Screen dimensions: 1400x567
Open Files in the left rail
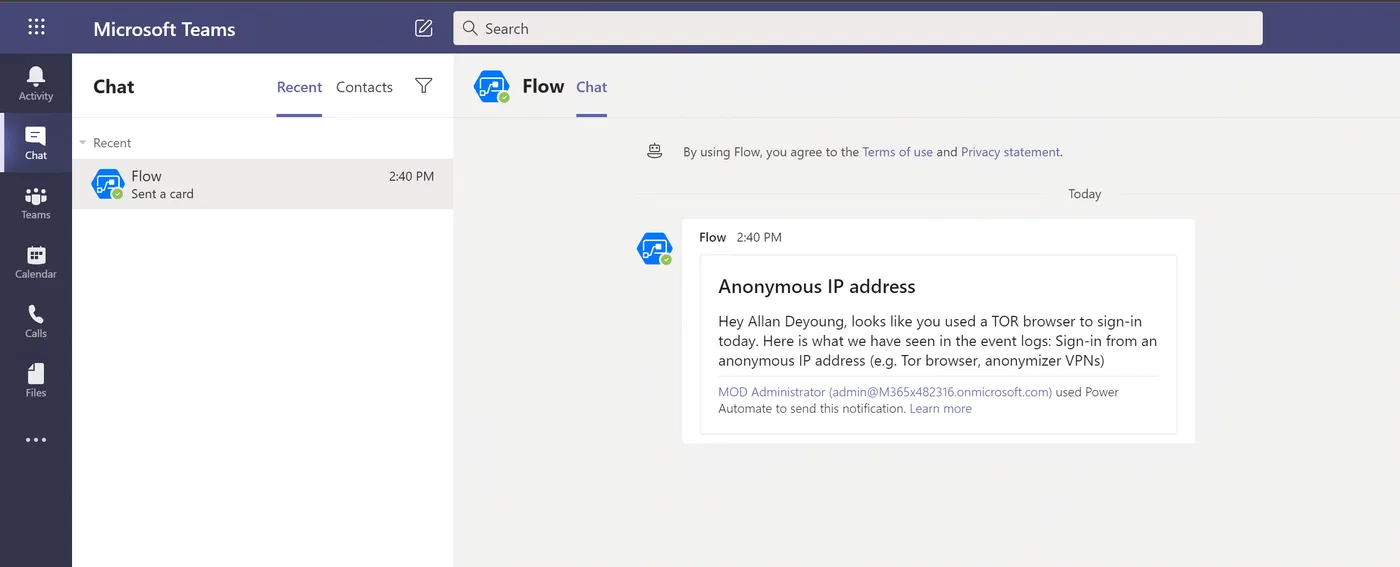pos(36,380)
